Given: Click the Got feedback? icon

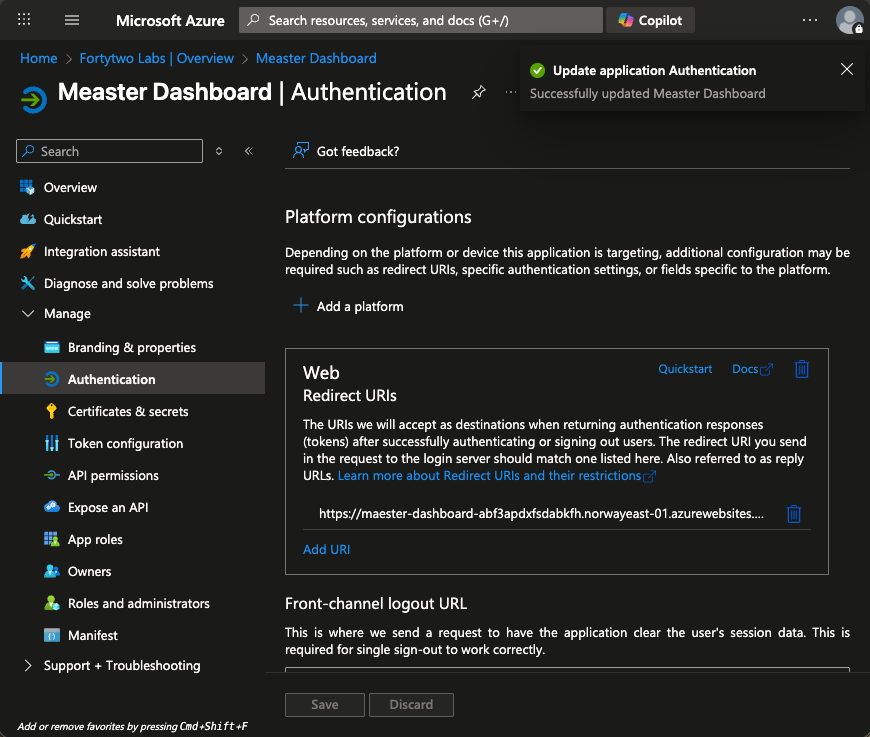Looking at the screenshot, I should tap(300, 151).
